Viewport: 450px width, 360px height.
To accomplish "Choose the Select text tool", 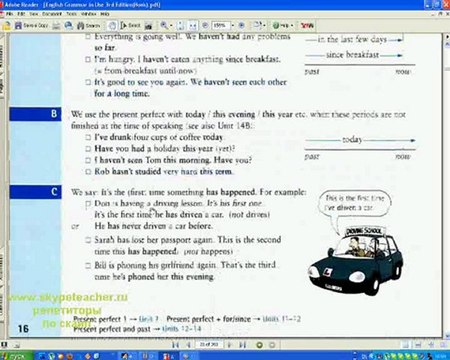I will [x=131, y=25].
